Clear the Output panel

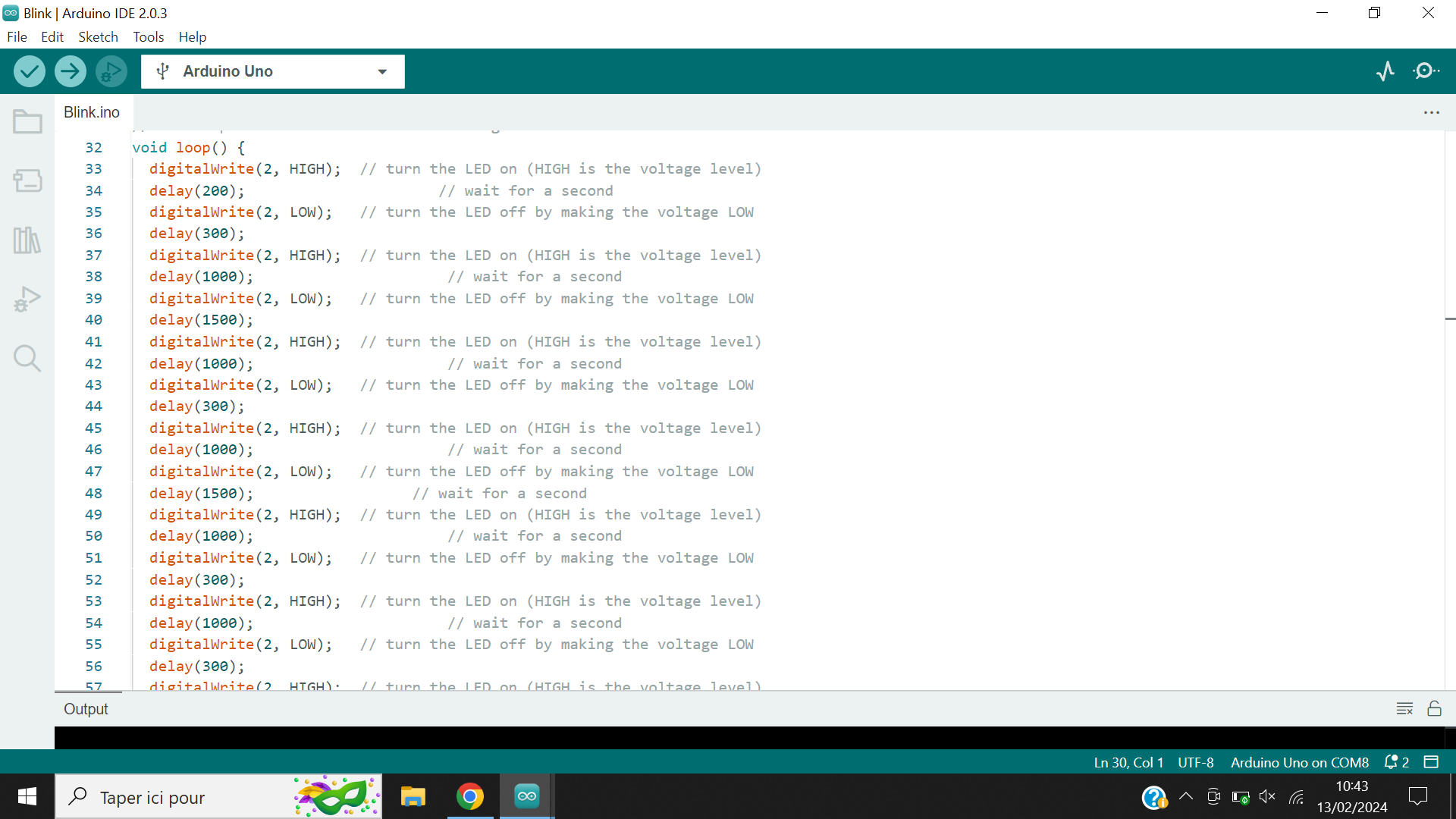1404,708
